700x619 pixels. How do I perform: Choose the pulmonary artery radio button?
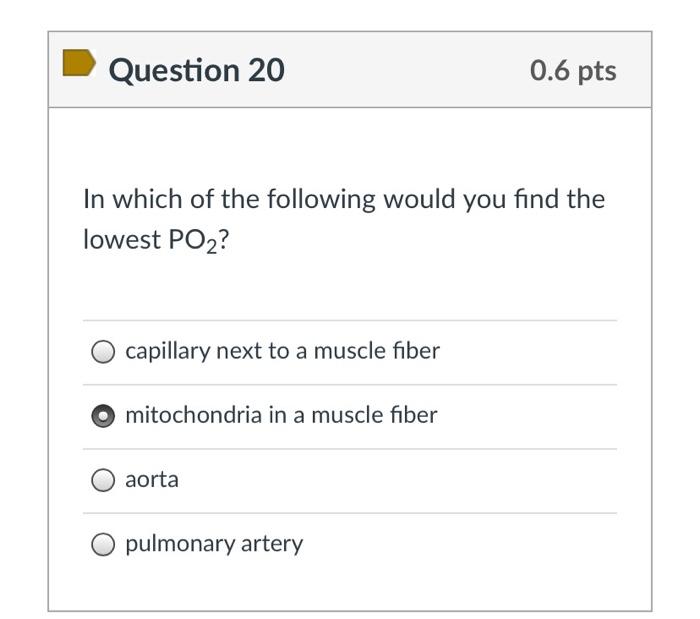[x=103, y=544]
